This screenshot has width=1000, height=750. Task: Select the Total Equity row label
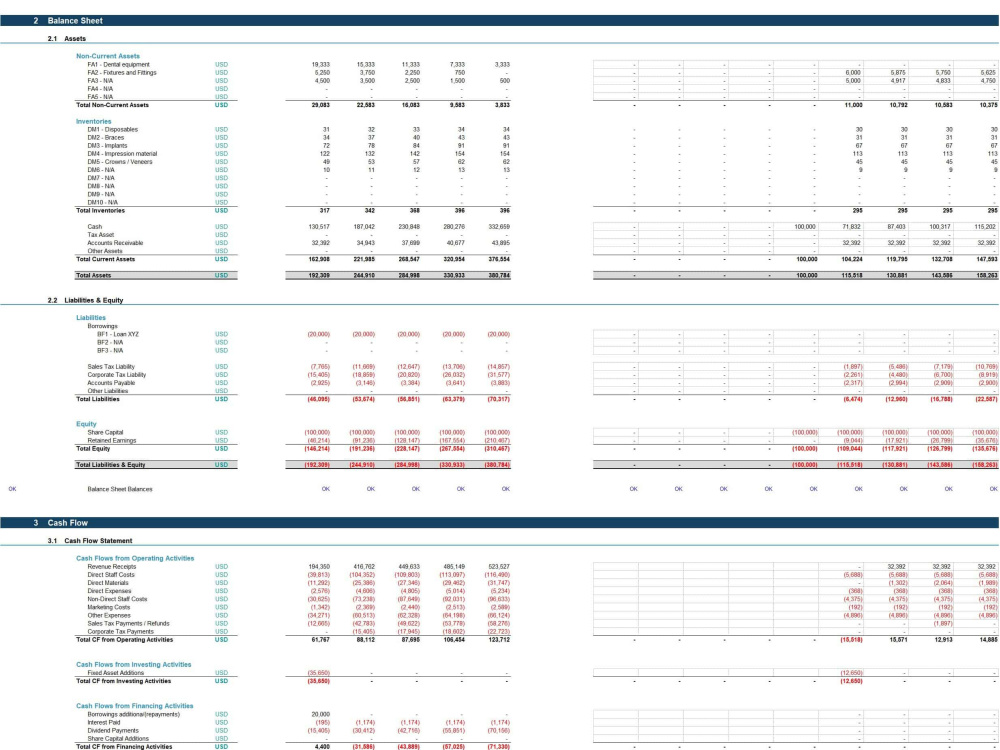(93, 449)
